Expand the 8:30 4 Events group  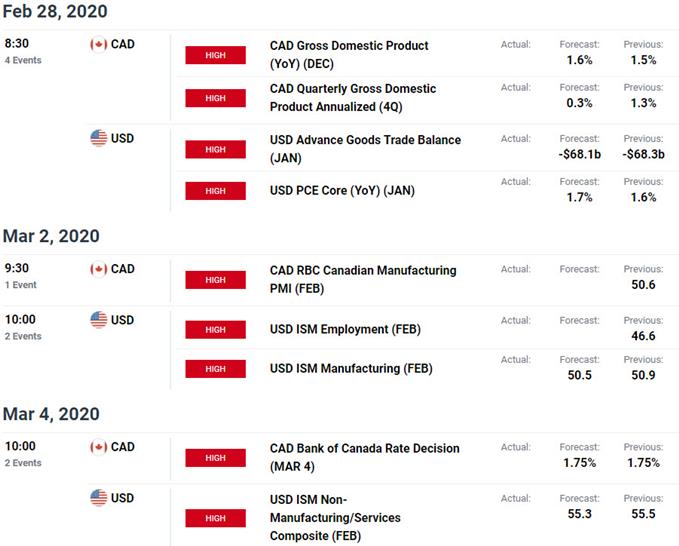coord(23,51)
